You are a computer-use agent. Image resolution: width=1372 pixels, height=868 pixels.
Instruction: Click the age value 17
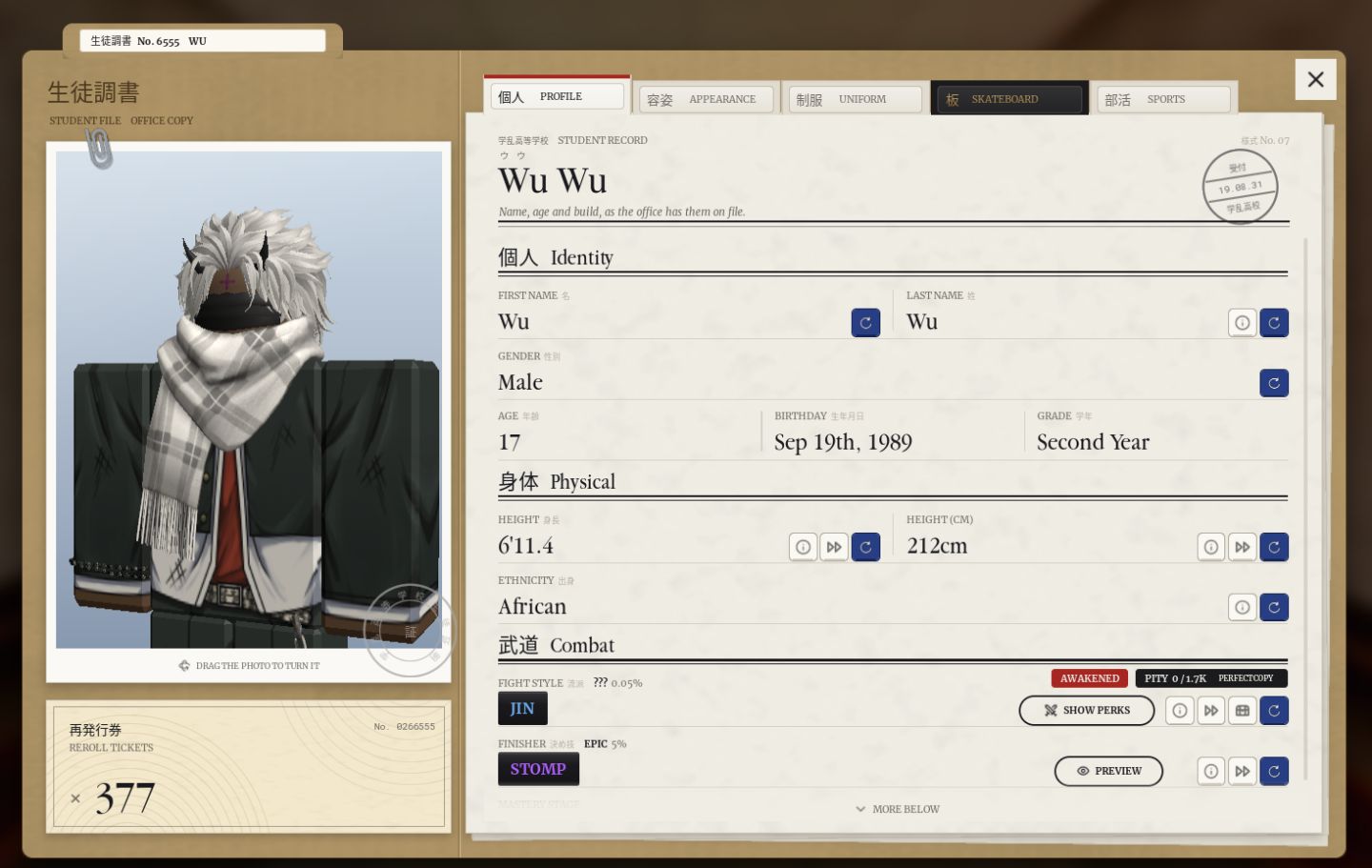click(510, 442)
